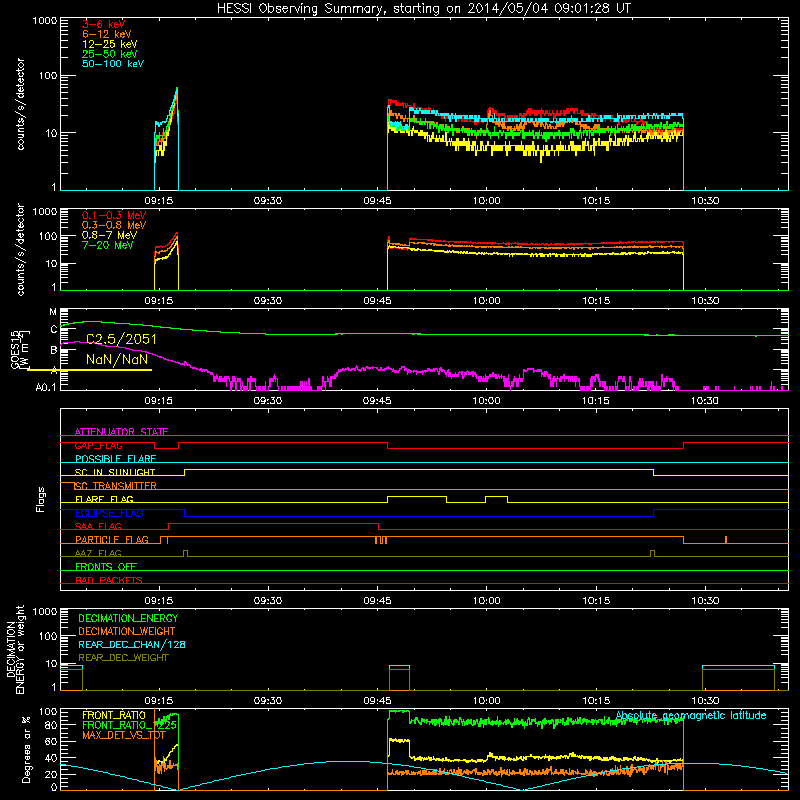Click the 0.1-0.3 MeV legend label
The width and height of the screenshot is (800, 800).
[x=114, y=215]
